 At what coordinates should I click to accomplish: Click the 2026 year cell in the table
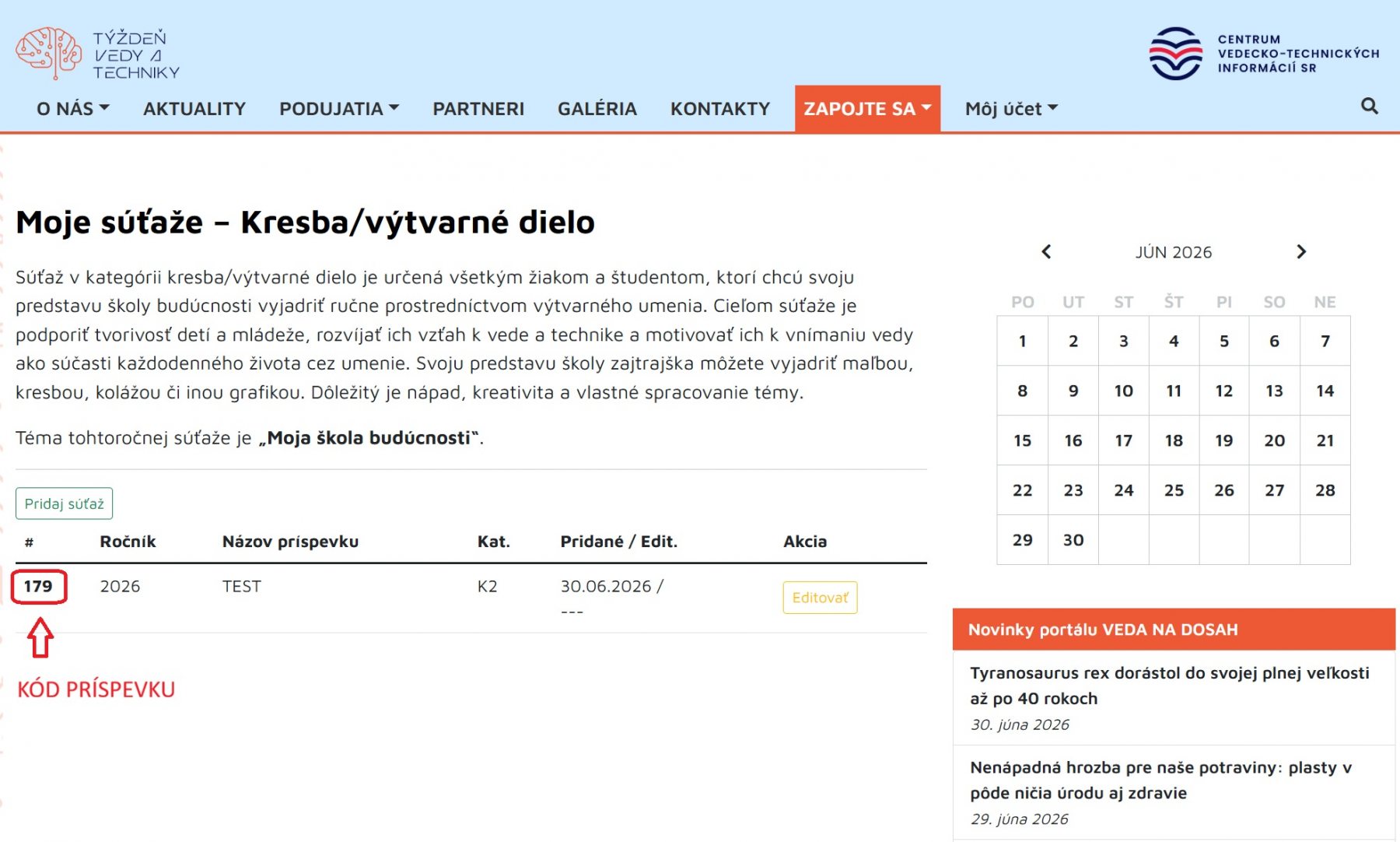(x=120, y=586)
